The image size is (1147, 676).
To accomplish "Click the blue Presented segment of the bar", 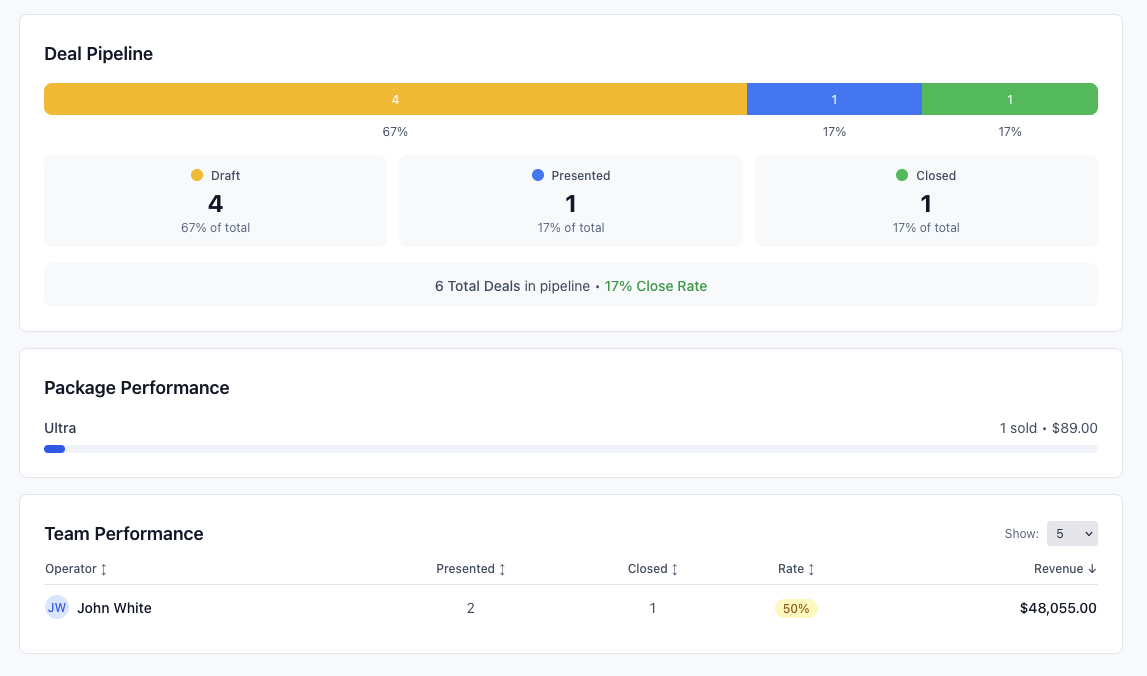I will pos(834,99).
